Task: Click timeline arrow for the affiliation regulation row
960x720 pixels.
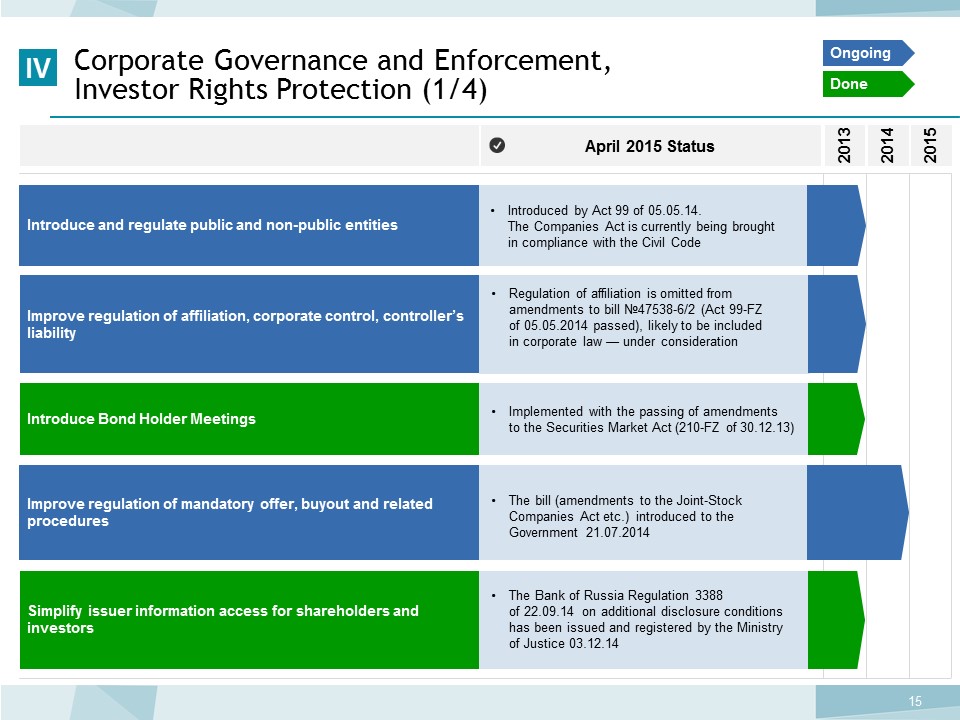Action: 836,324
